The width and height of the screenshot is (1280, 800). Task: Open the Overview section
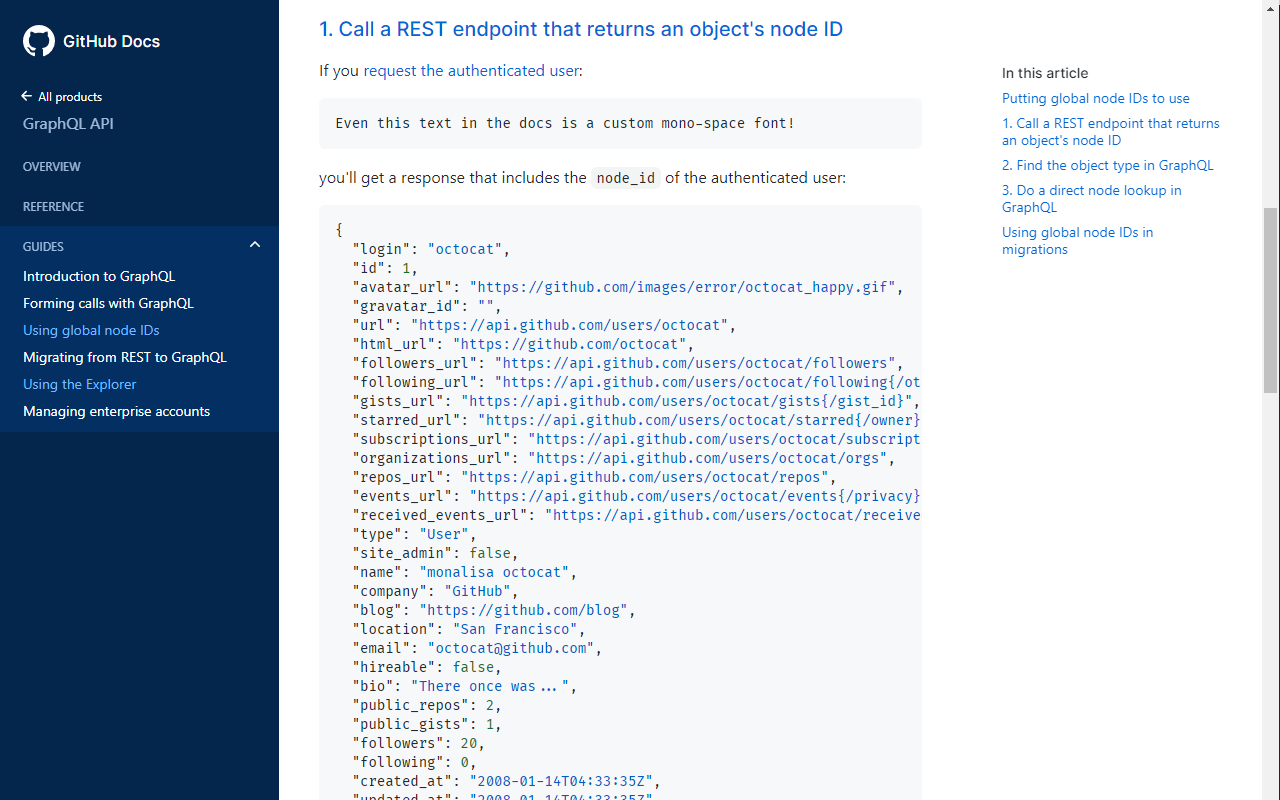[52, 166]
